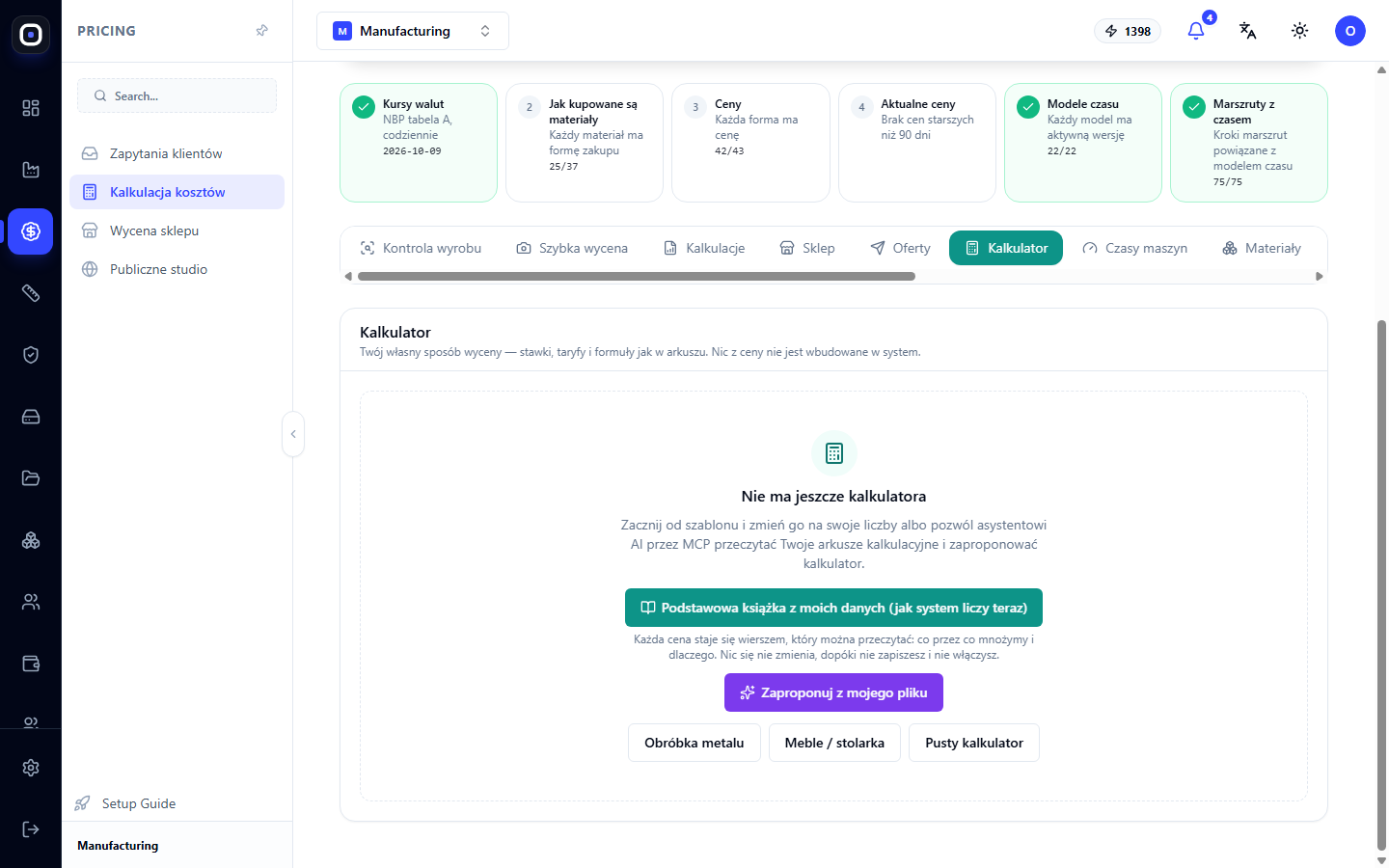Open Zapytania klientów in sidebar
Image resolution: width=1389 pixels, height=868 pixels.
(x=177, y=153)
